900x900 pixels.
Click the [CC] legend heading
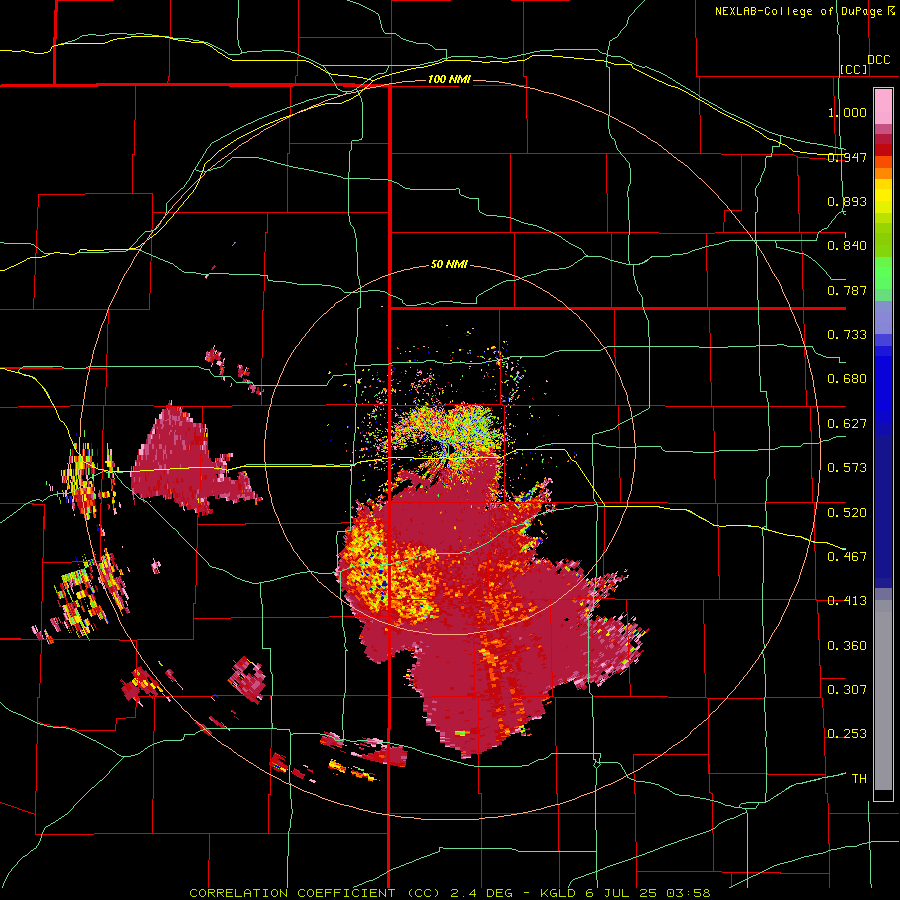(x=854, y=69)
